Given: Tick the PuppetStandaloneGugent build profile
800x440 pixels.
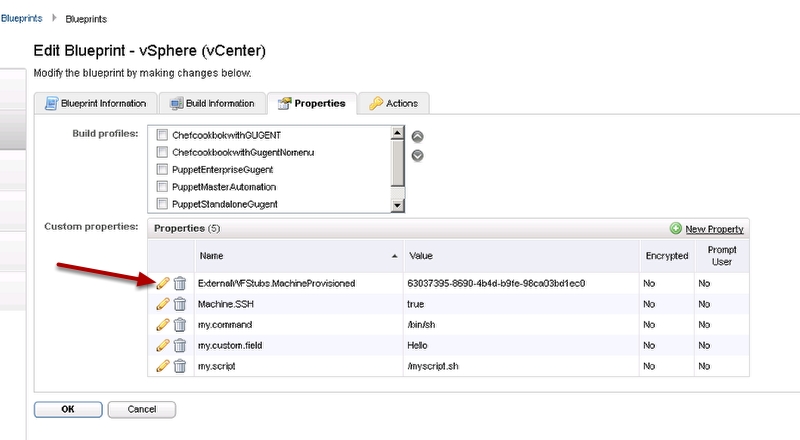Looking at the screenshot, I should [161, 204].
